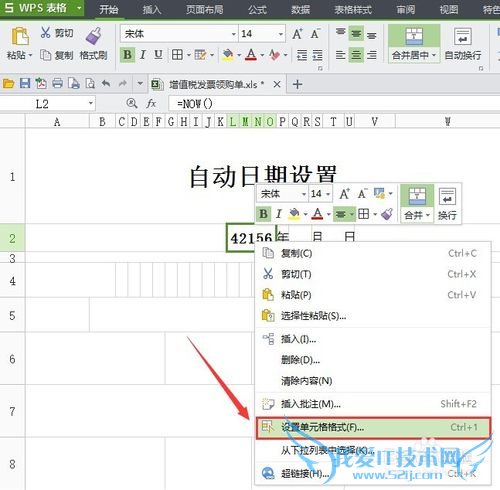This screenshot has height=490, width=500.
Task: Click the Copy icon in ribbon
Action: coord(45,55)
